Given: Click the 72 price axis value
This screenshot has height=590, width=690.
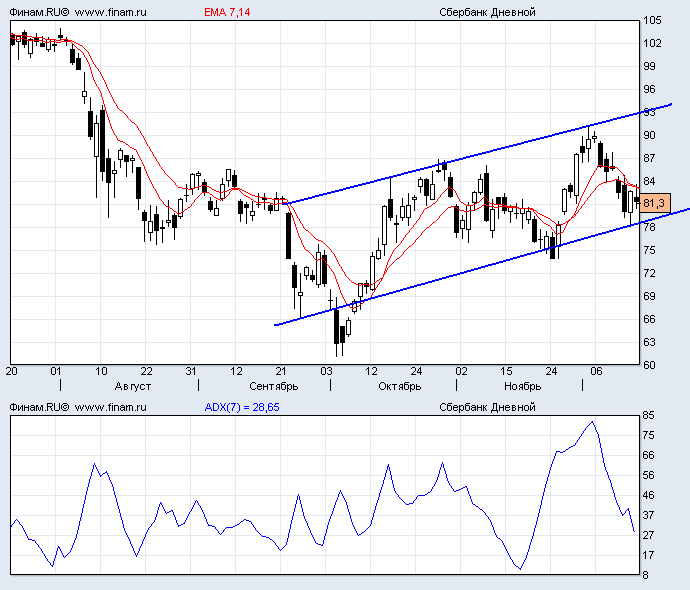Looking at the screenshot, I should click(x=649, y=273).
